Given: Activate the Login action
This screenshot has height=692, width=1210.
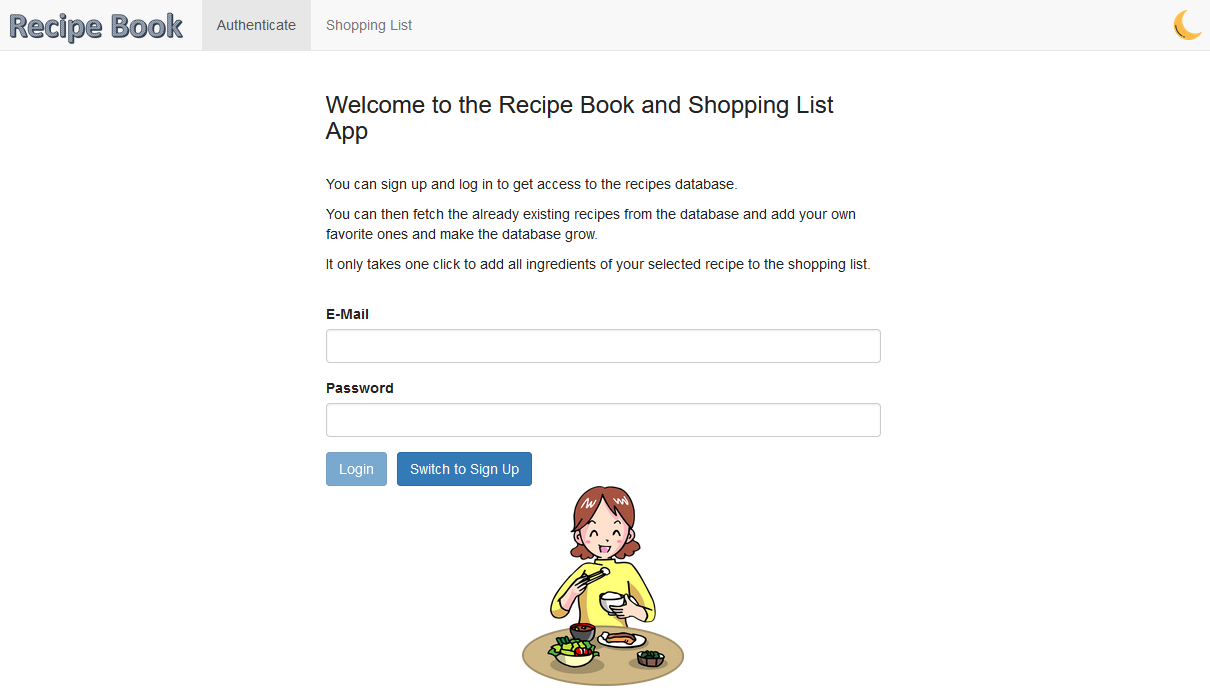Looking at the screenshot, I should (356, 468).
